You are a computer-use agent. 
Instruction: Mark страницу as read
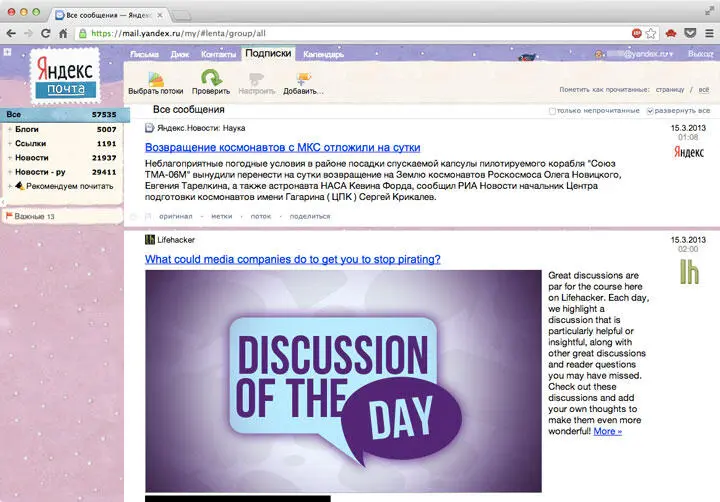670,90
